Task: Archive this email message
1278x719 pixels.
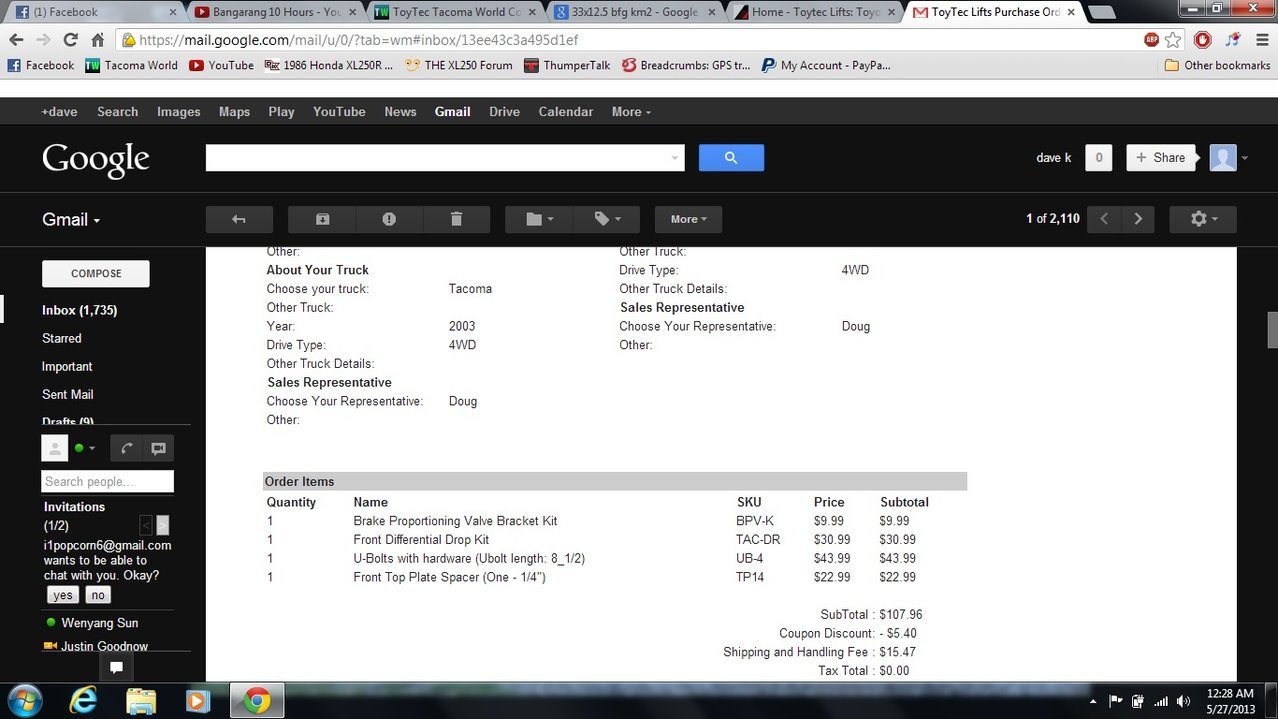Action: [322, 219]
